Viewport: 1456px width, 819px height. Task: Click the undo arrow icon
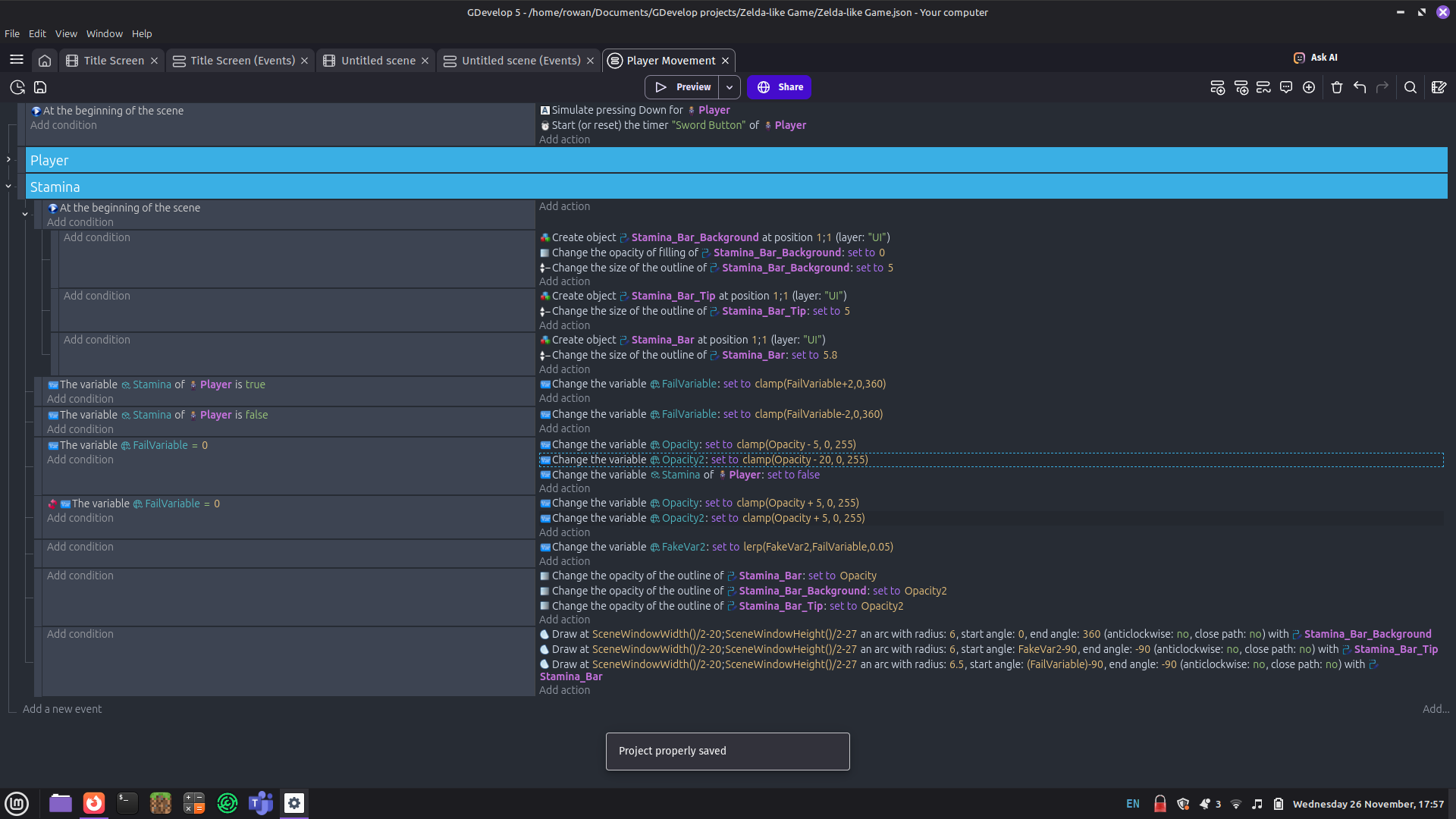(1360, 87)
